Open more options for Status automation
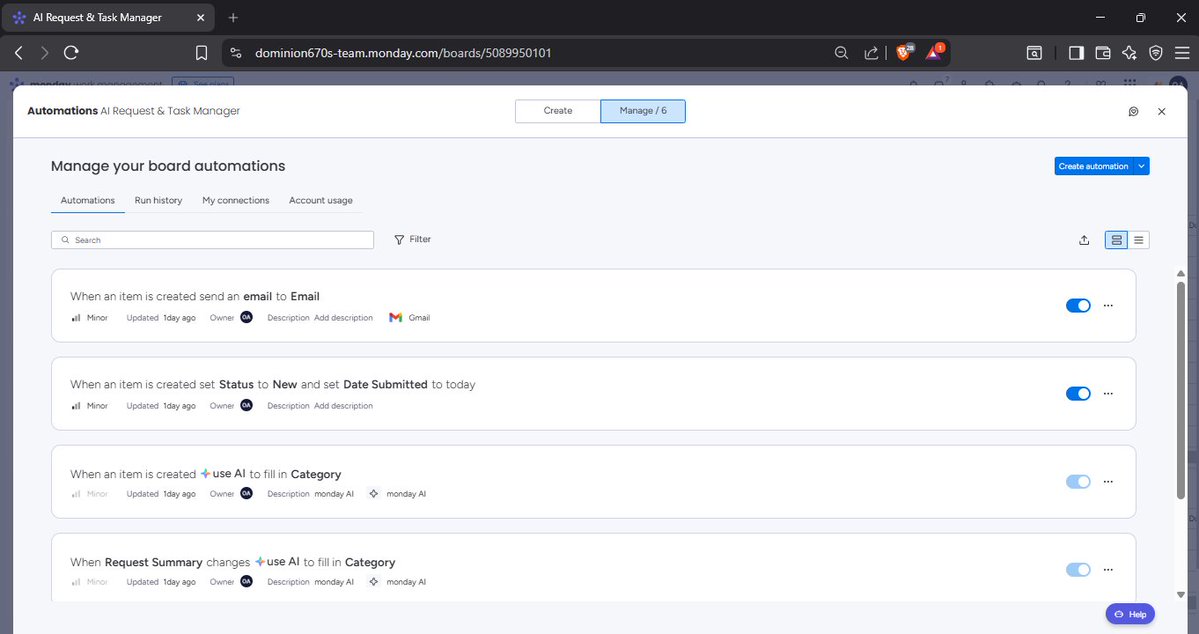This screenshot has height=634, width=1199. click(x=1108, y=393)
